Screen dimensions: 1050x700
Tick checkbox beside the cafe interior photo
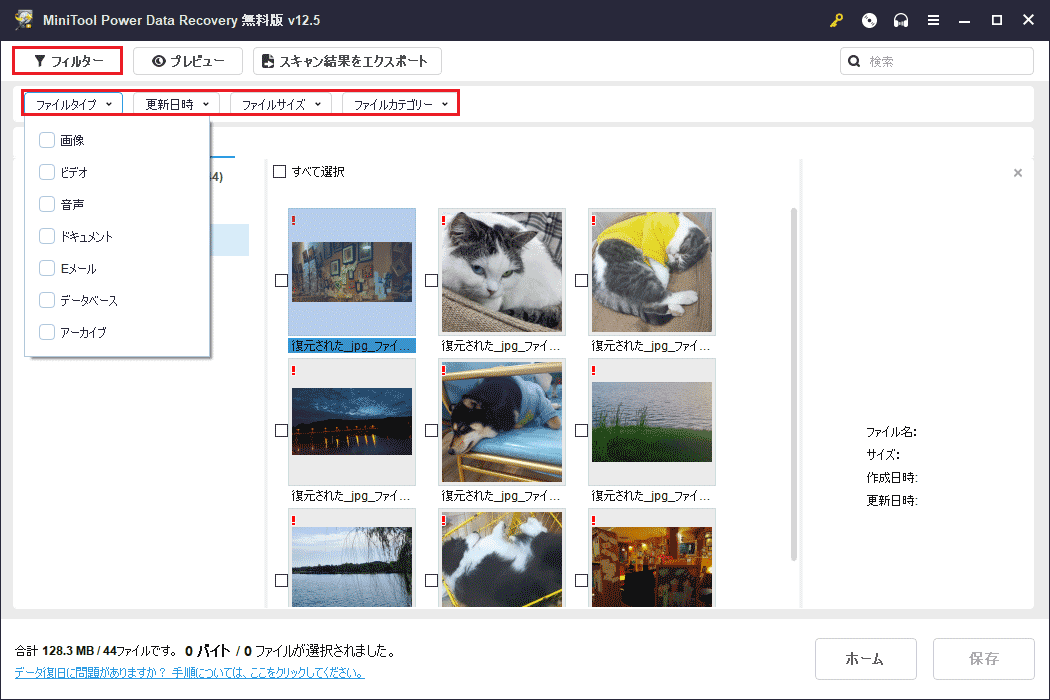(581, 581)
